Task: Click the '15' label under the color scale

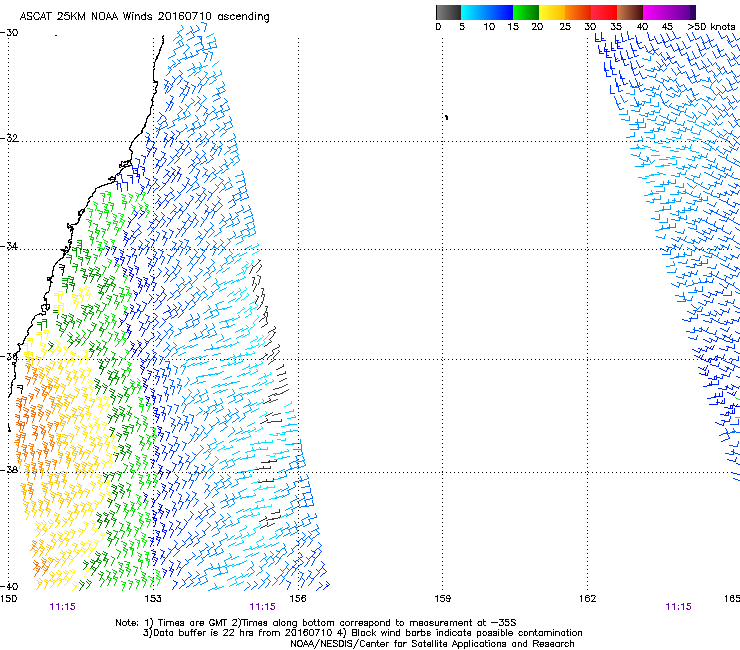Action: (x=513, y=27)
